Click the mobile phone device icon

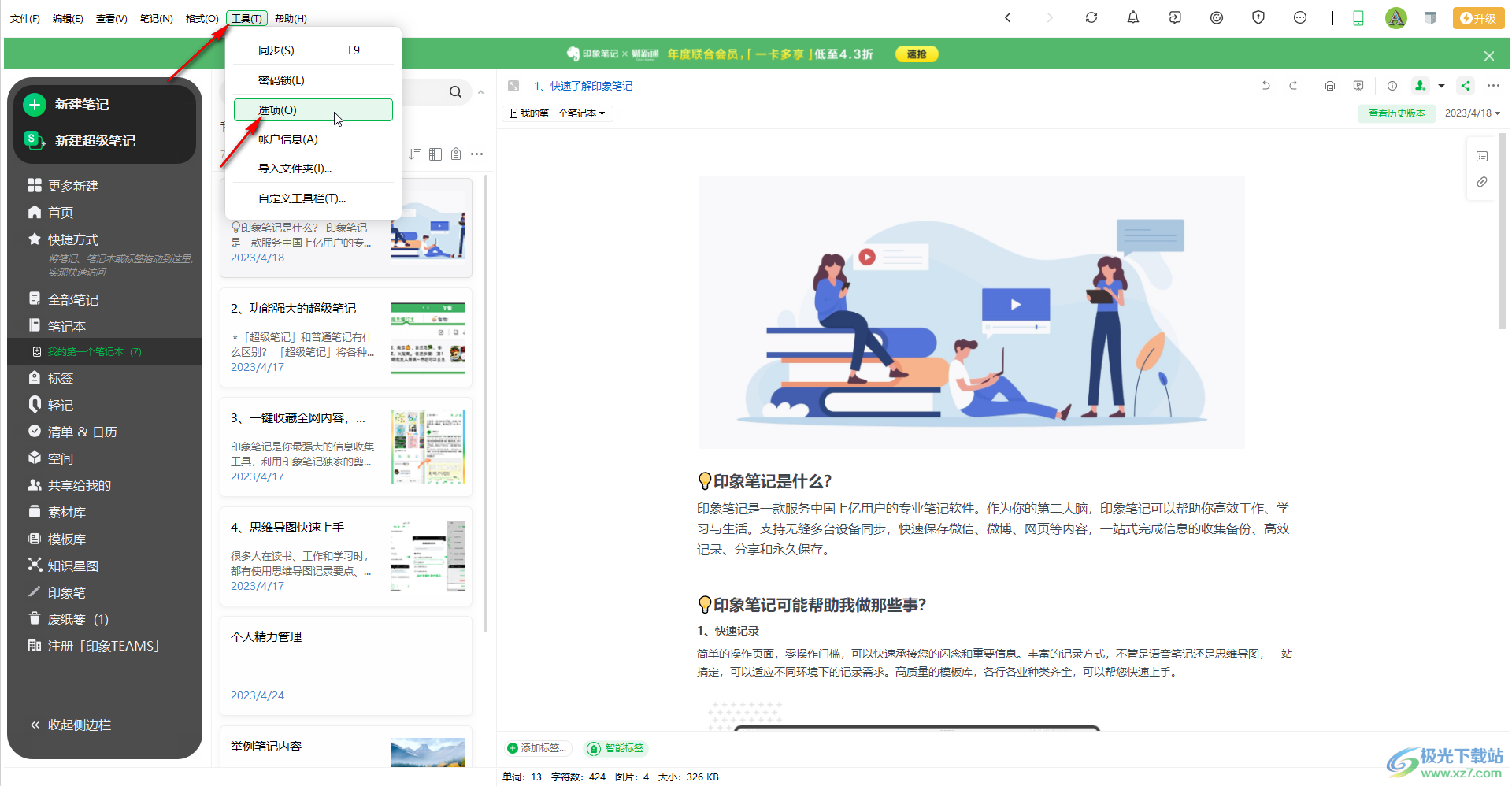[x=1358, y=18]
